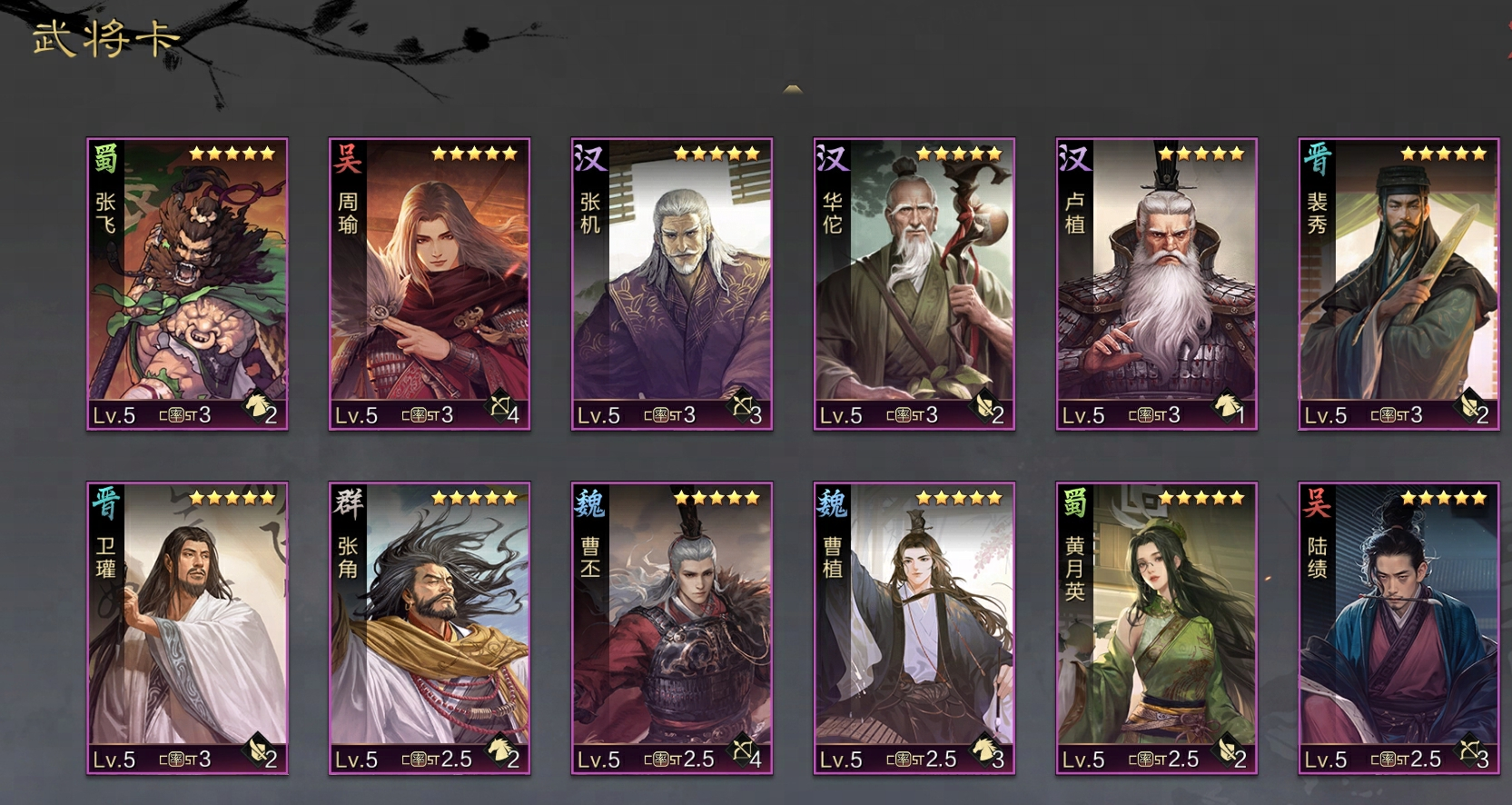Select the 张飞 general card
This screenshot has height=805, width=1512.
[187, 284]
